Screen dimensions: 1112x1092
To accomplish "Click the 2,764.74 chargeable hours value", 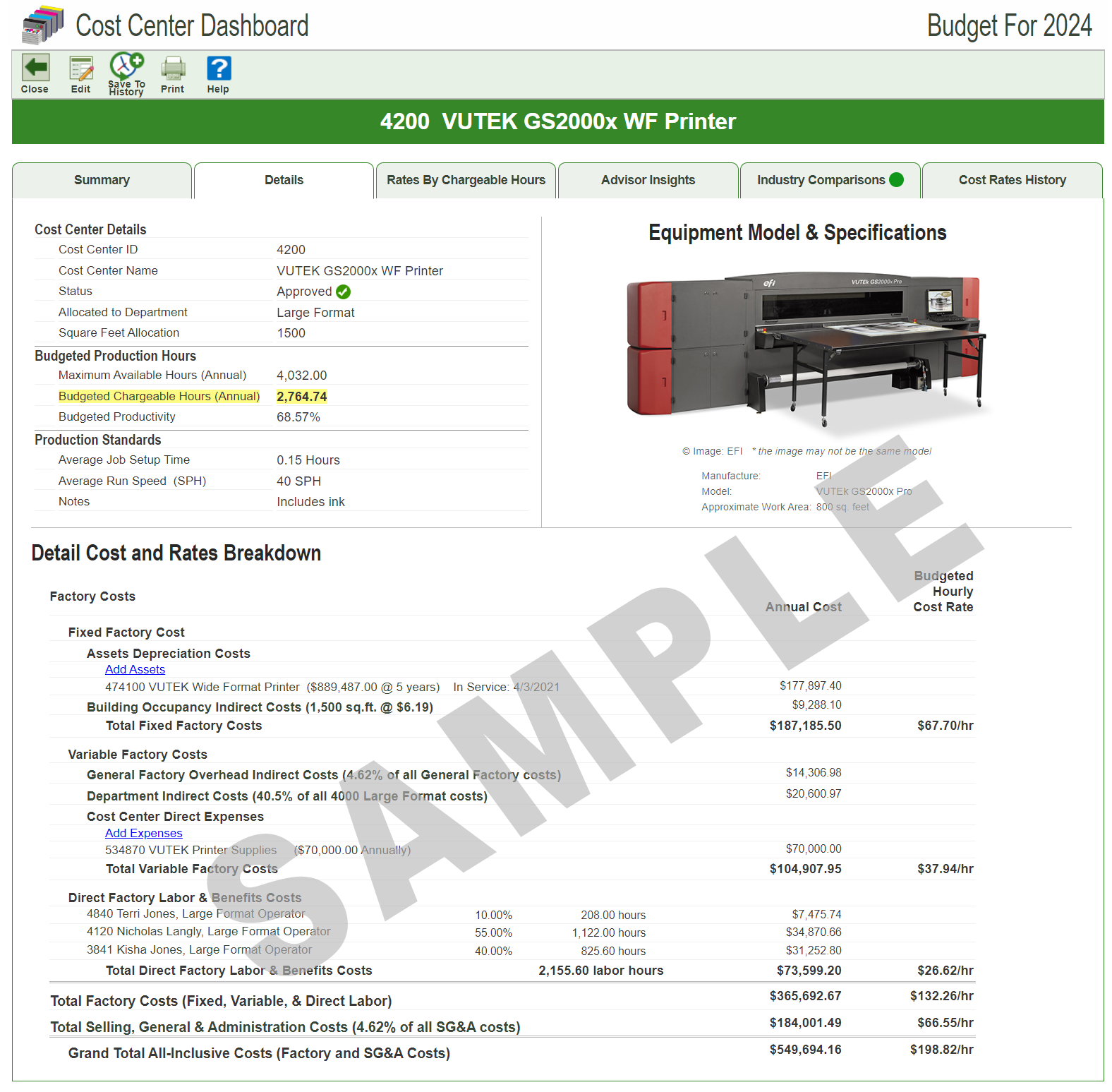I will 302,397.
